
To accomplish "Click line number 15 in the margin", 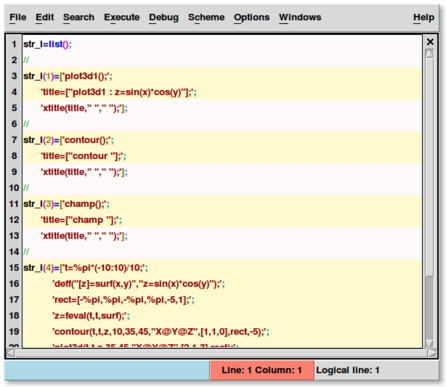I will click(14, 268).
